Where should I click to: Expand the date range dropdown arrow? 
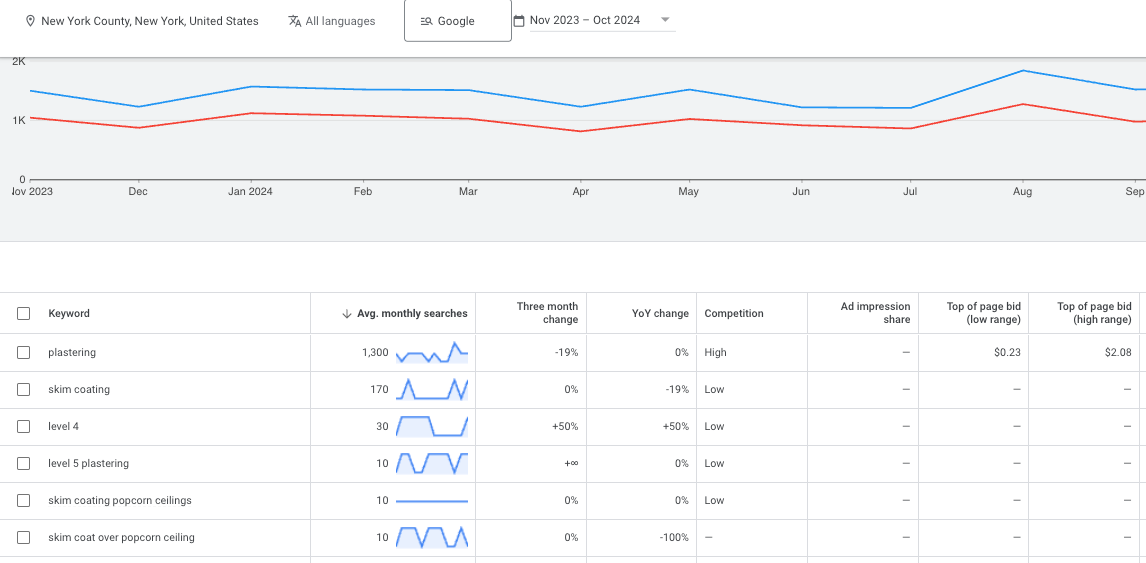tap(665, 20)
